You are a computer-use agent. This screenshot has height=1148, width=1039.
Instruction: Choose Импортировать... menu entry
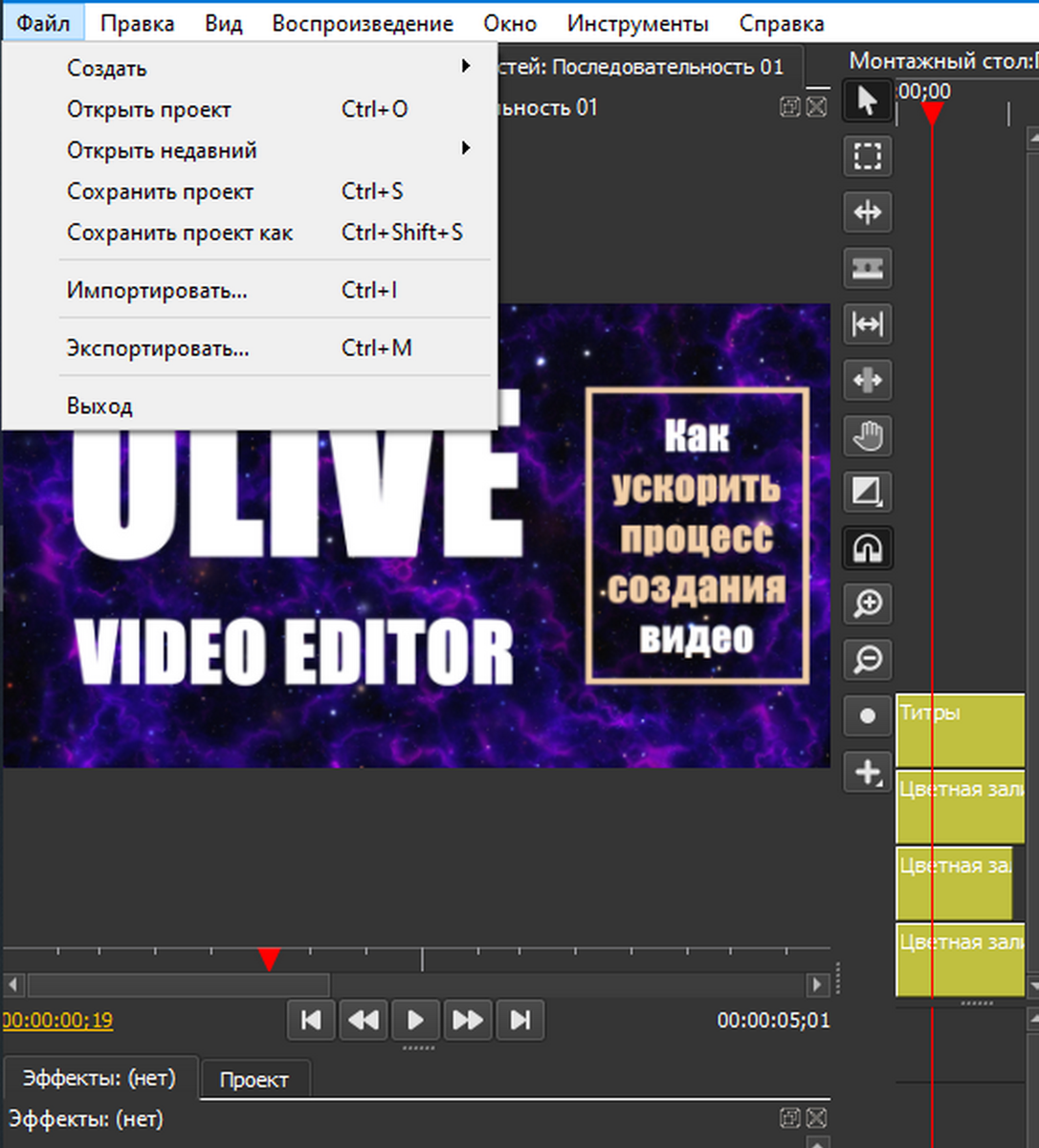pyautogui.click(x=249, y=290)
